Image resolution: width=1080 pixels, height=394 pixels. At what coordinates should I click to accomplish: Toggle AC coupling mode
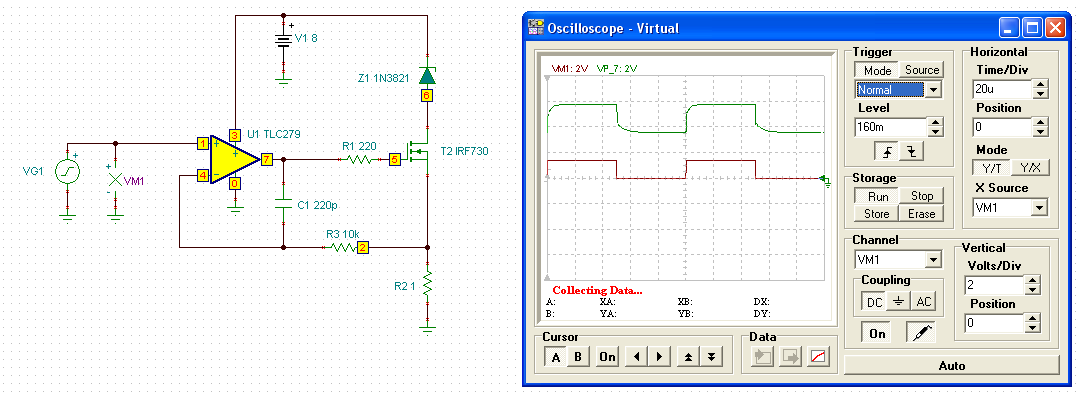(923, 302)
